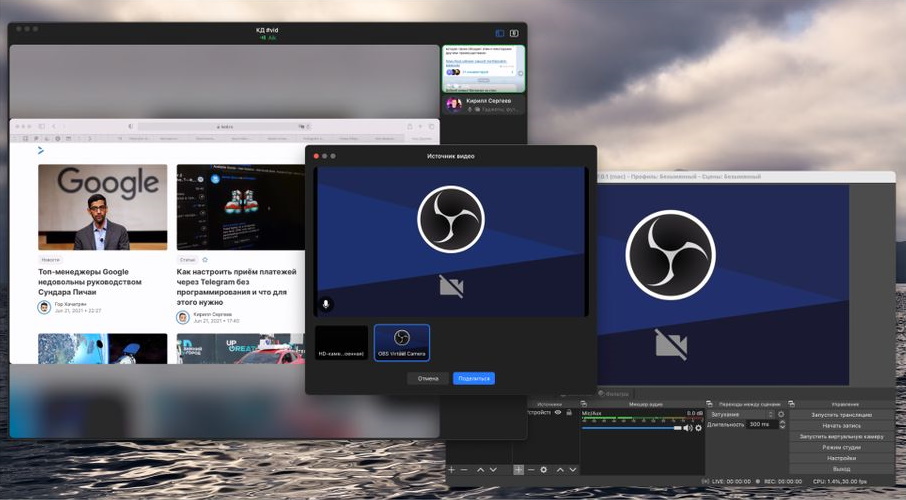Click the LIVE: 00:00:00 status text
This screenshot has width=906, height=500.
click(732, 482)
